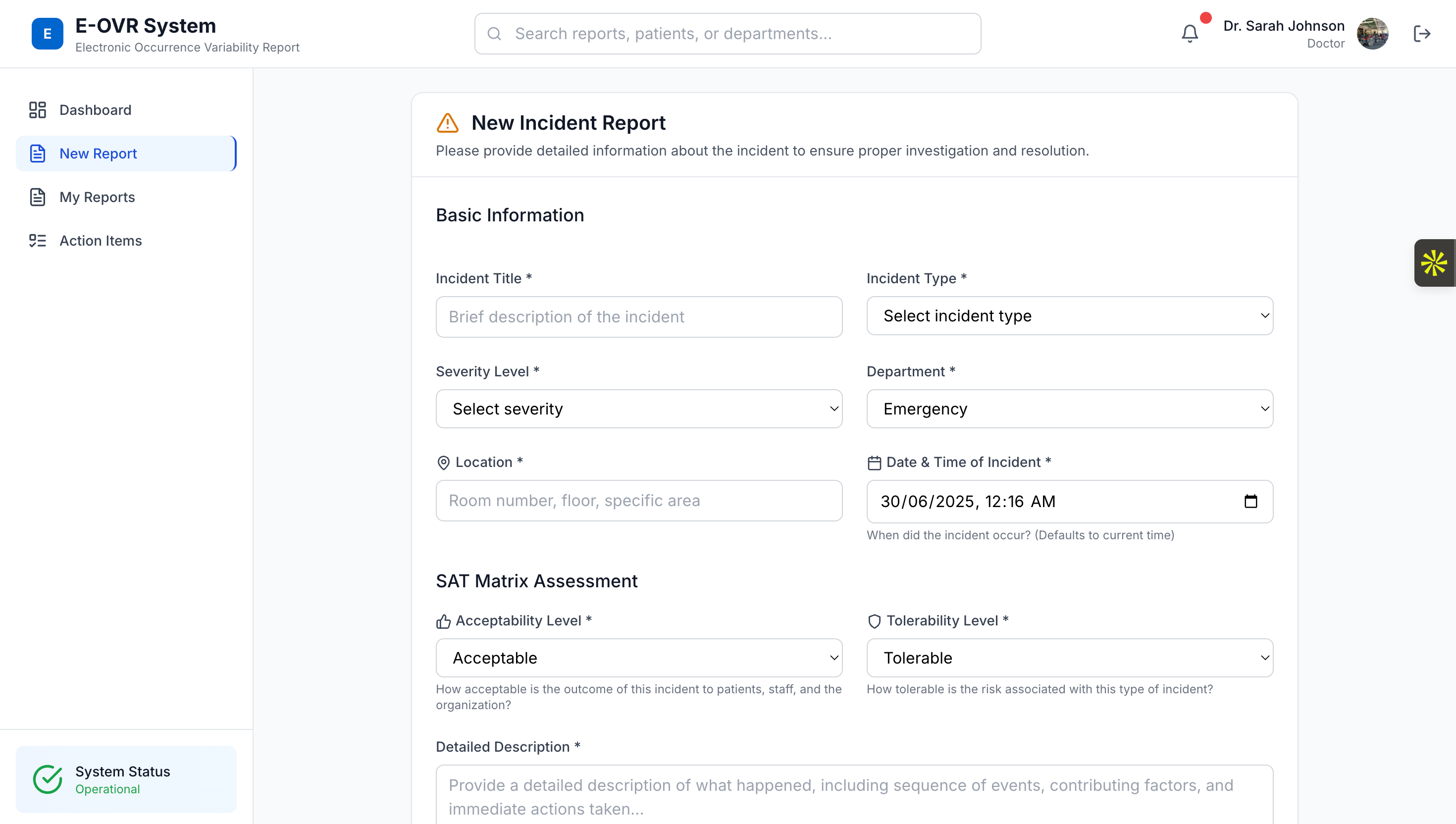Open the Department dropdown showing Emergency

click(1070, 409)
